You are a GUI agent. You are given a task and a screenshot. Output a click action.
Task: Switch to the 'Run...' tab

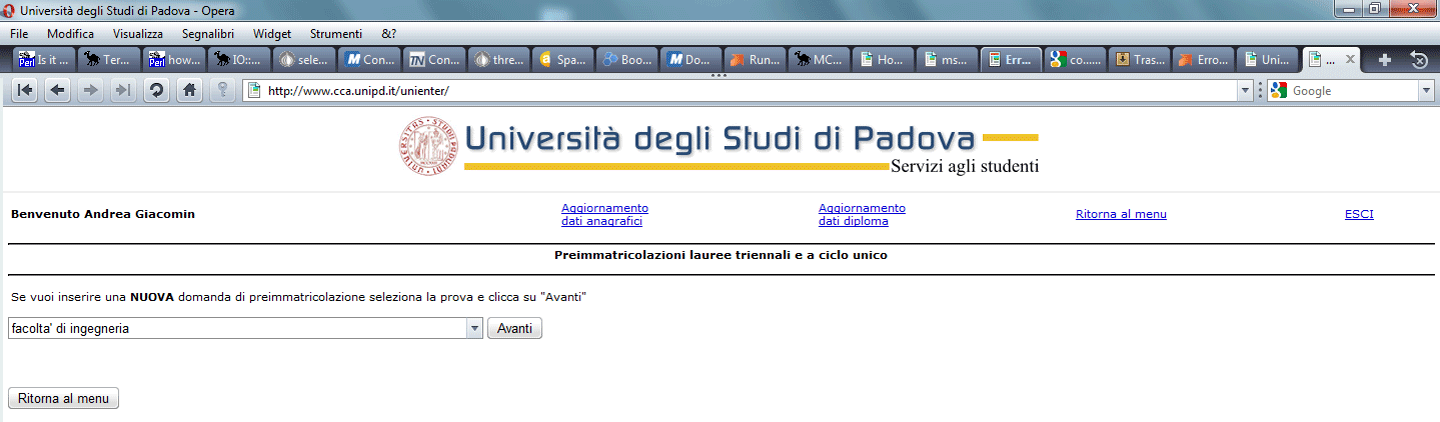[755, 60]
